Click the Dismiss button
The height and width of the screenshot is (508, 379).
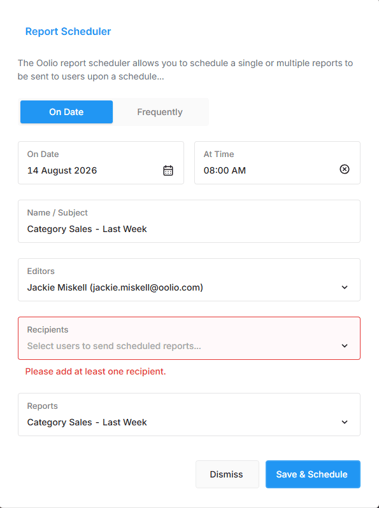(227, 474)
